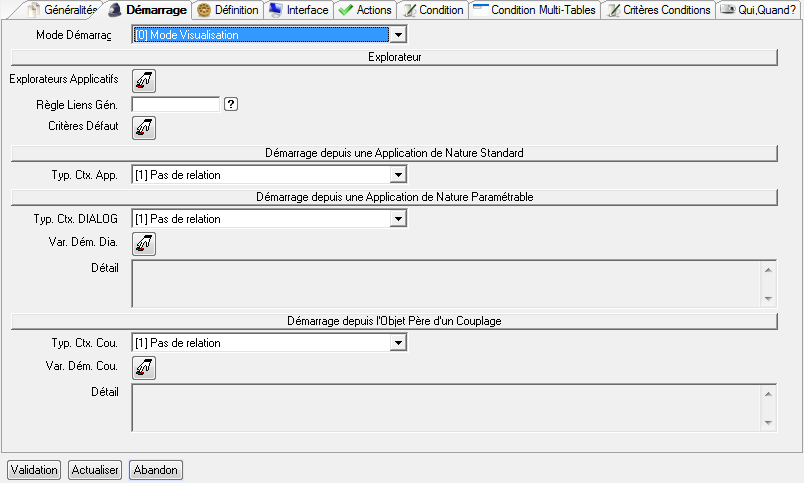Focus the Règle Liens Gén. input field

[x=175, y=104]
